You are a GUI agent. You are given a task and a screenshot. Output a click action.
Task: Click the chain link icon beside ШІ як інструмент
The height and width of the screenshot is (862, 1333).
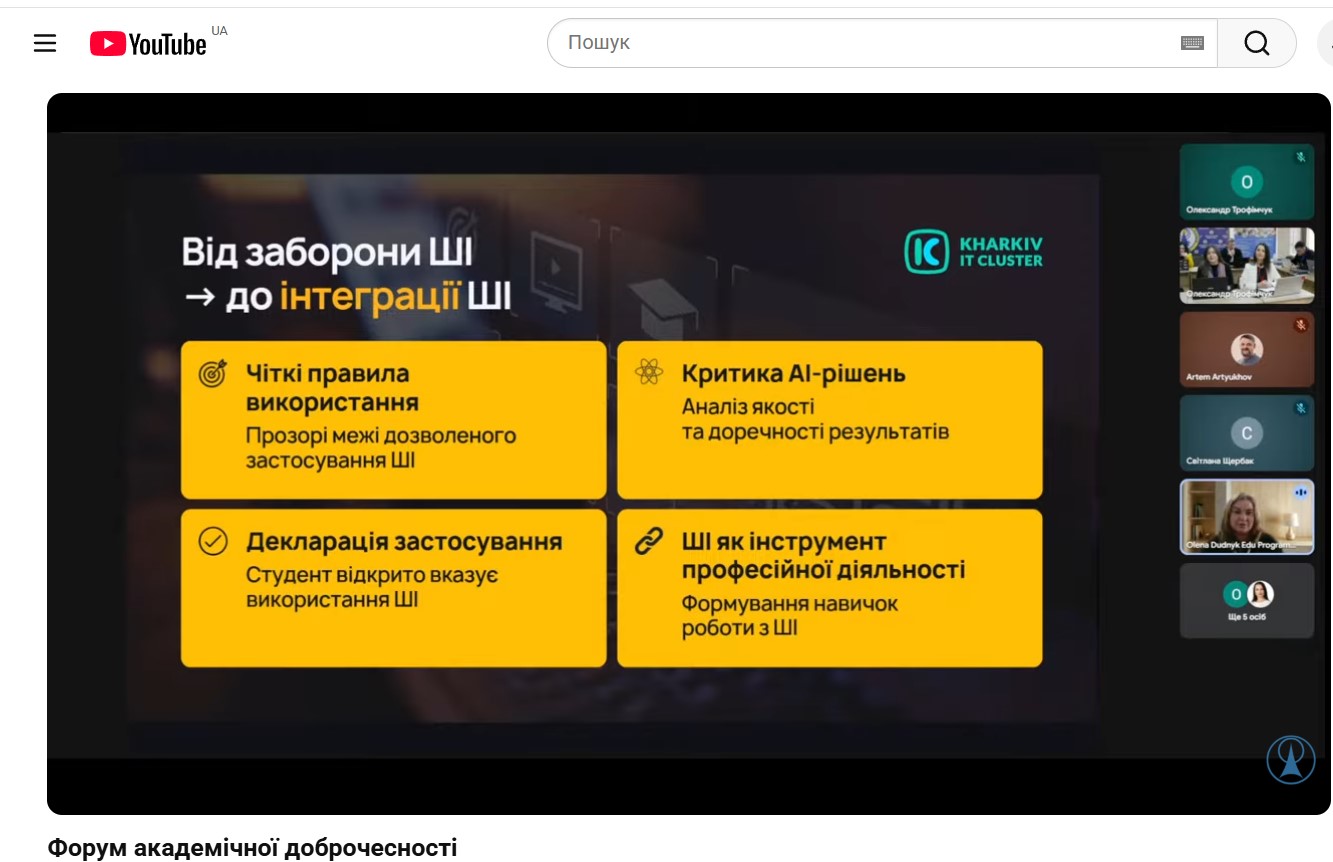click(x=649, y=542)
